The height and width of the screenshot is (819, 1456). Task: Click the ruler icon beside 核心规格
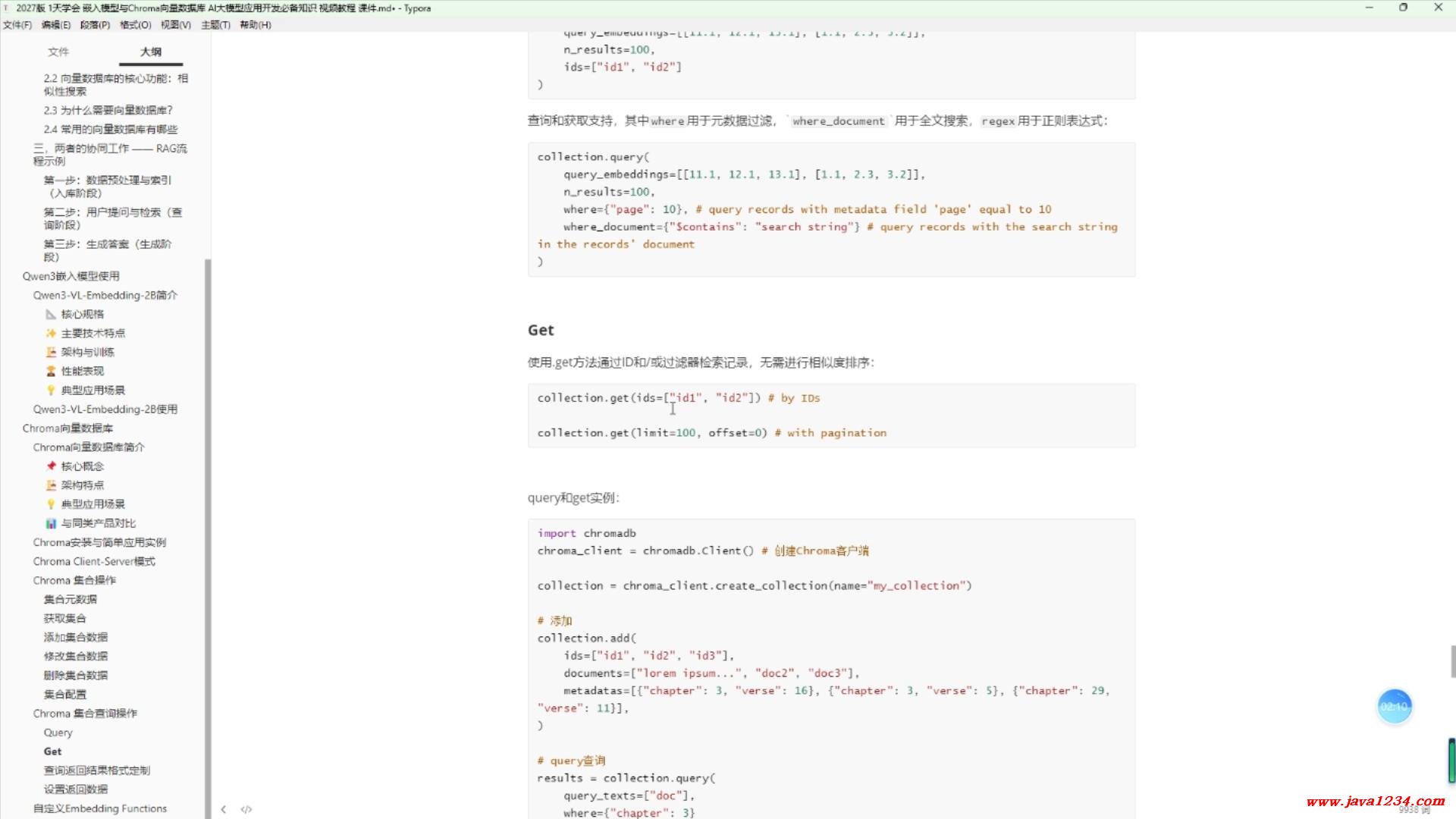51,314
